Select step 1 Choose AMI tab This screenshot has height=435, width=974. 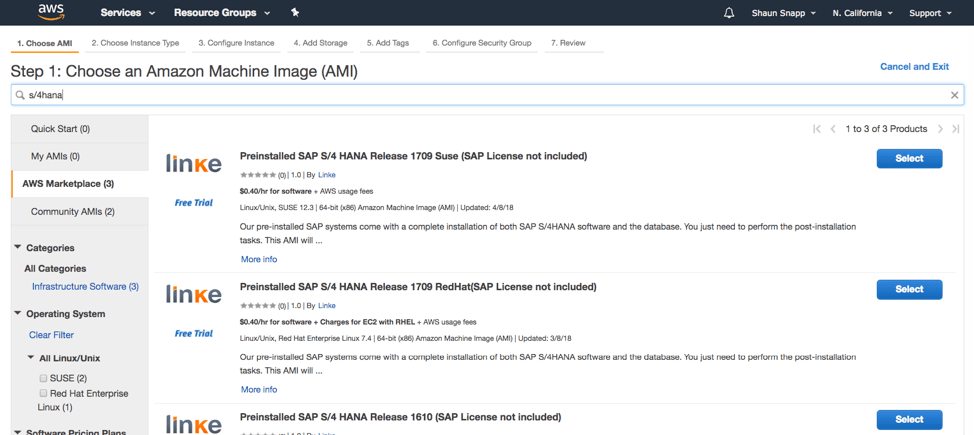coord(45,43)
